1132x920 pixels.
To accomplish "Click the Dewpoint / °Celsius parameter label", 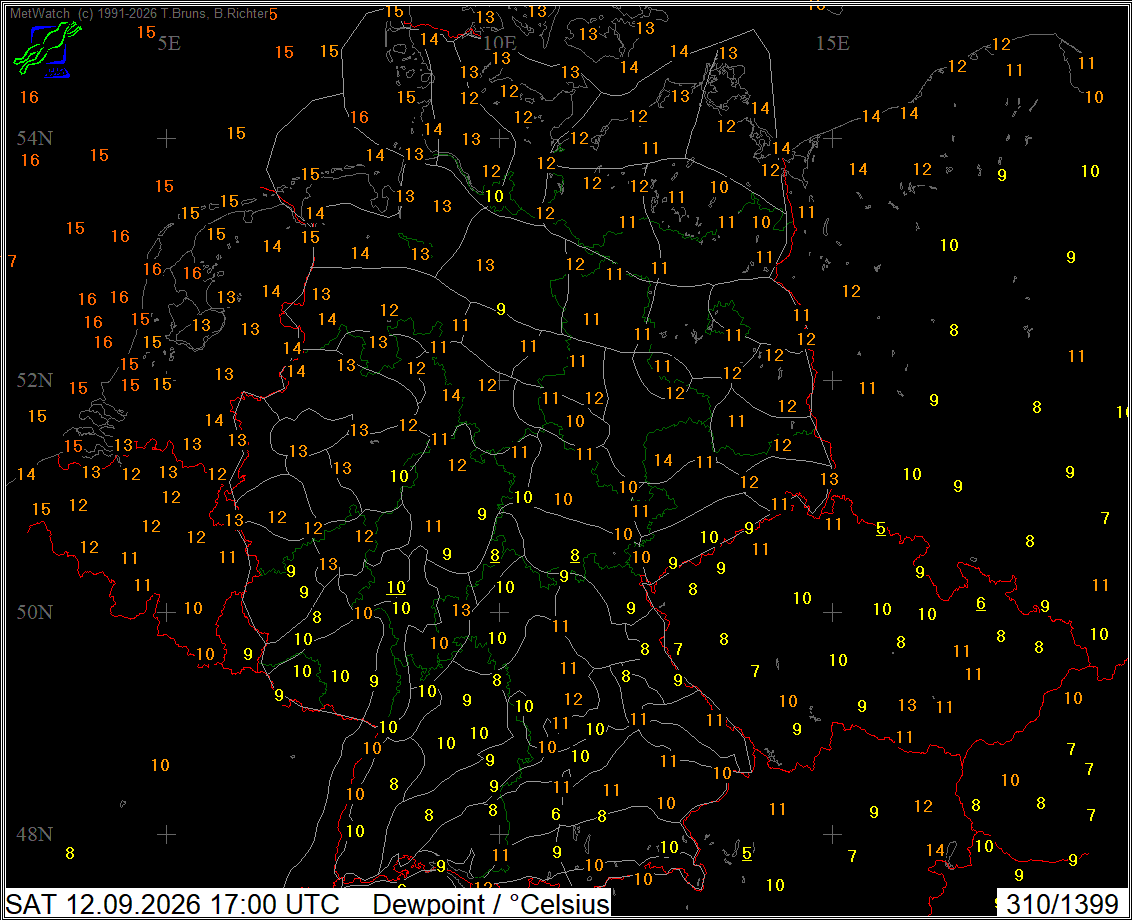I will click(x=491, y=904).
